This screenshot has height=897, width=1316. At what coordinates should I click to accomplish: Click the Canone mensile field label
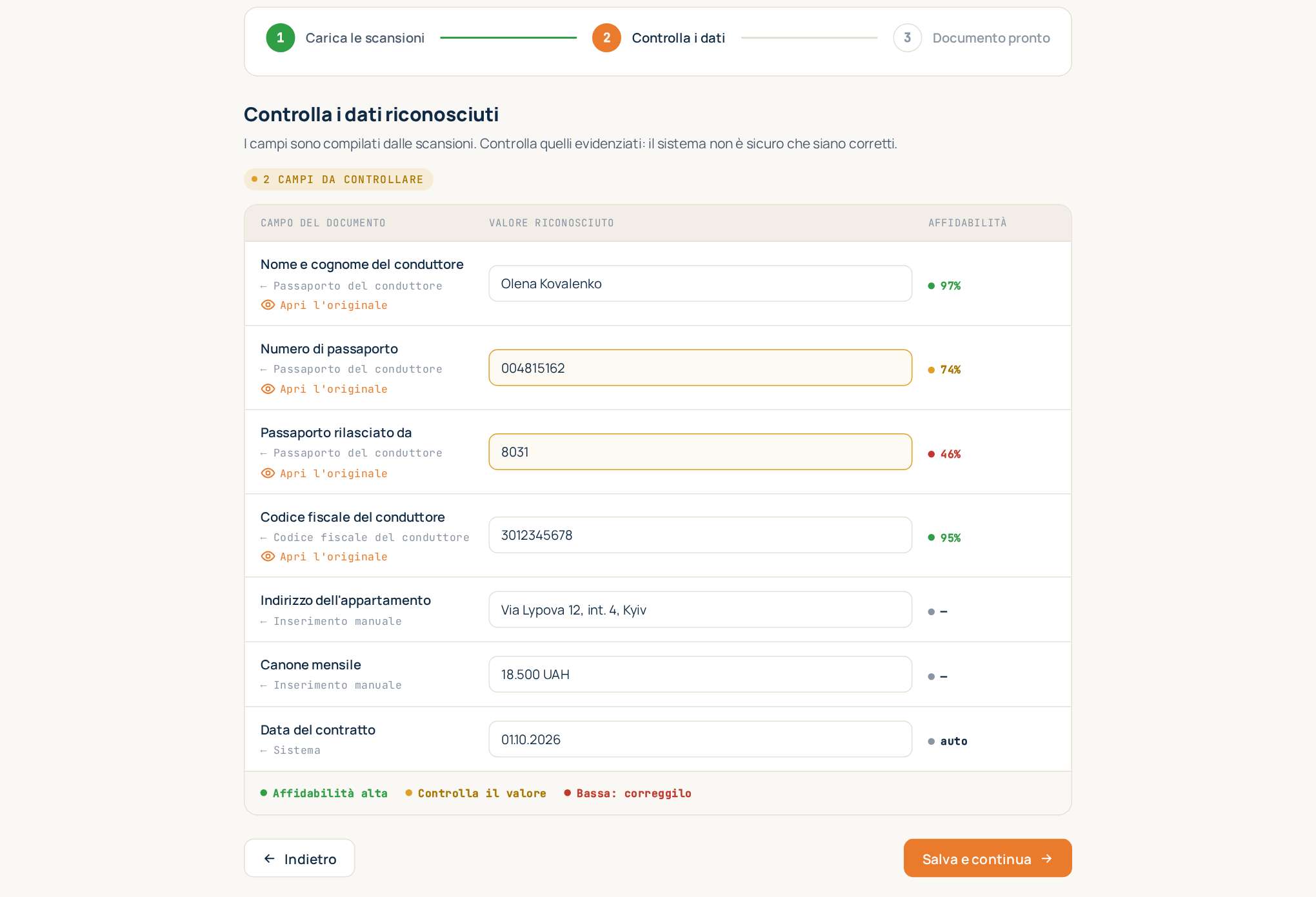(311, 665)
